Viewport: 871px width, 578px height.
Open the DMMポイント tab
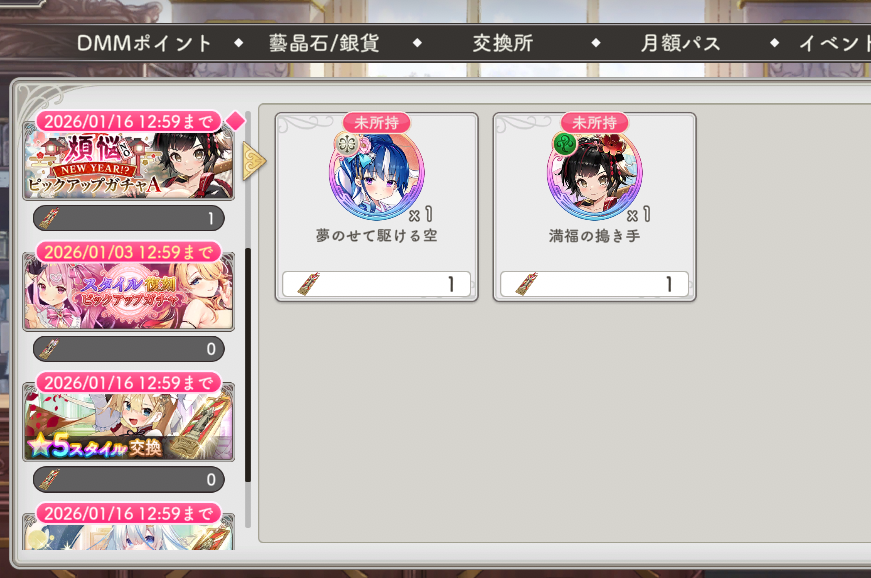[144, 43]
